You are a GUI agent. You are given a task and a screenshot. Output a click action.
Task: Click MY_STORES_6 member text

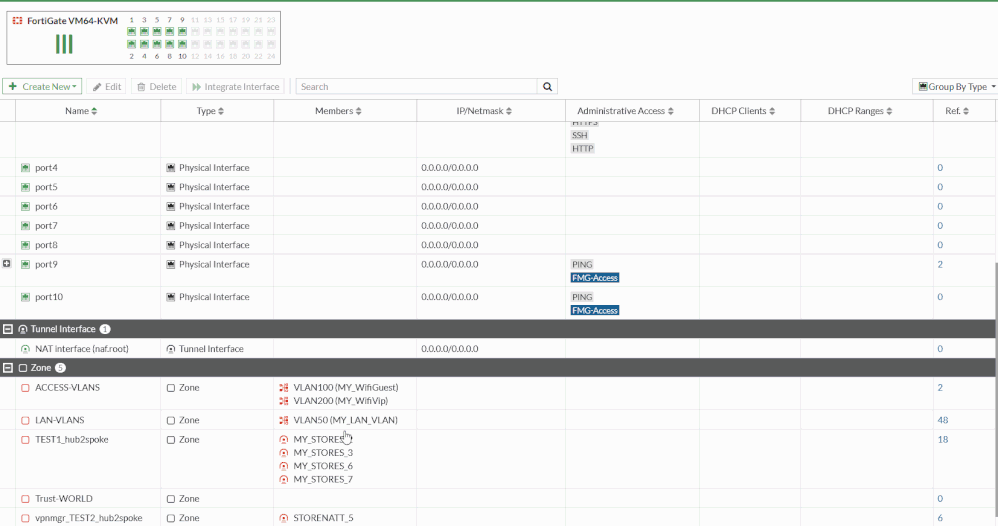click(323, 467)
